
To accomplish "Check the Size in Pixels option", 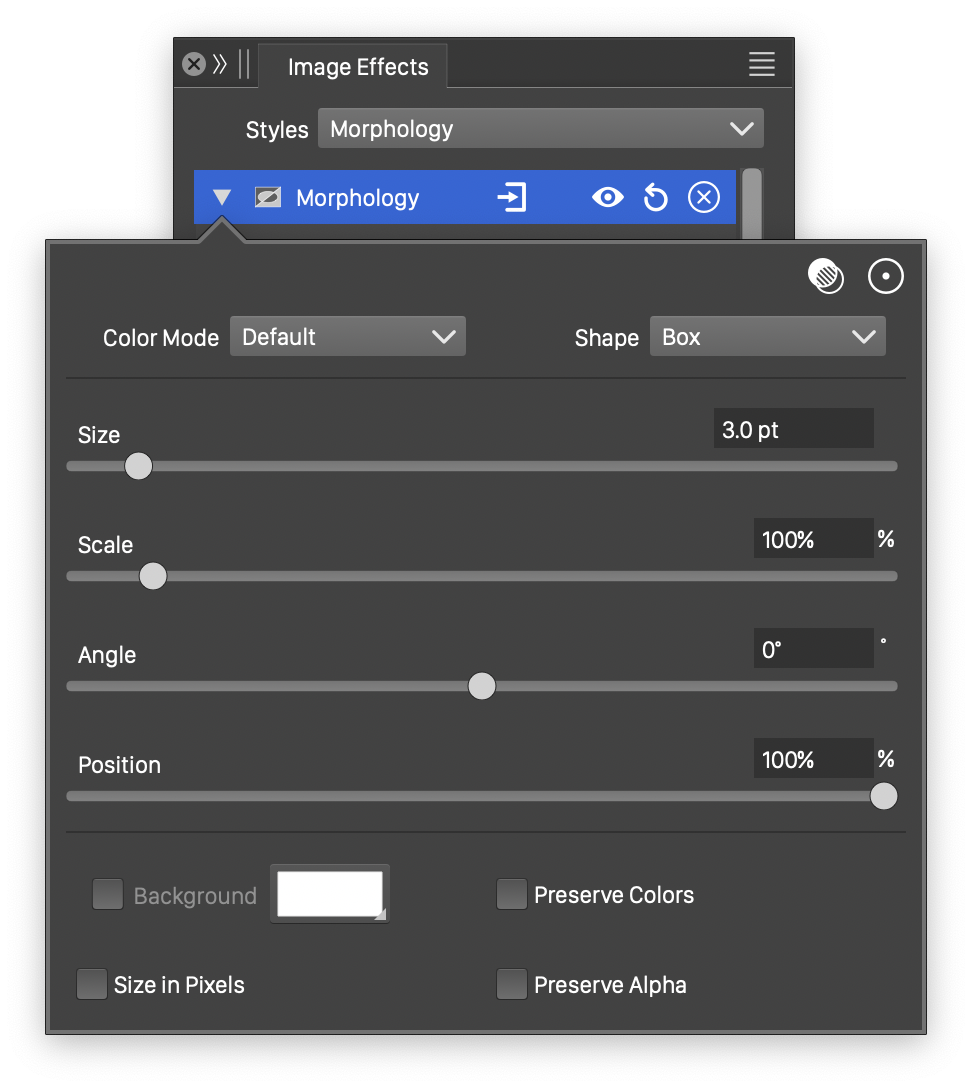I will (92, 985).
